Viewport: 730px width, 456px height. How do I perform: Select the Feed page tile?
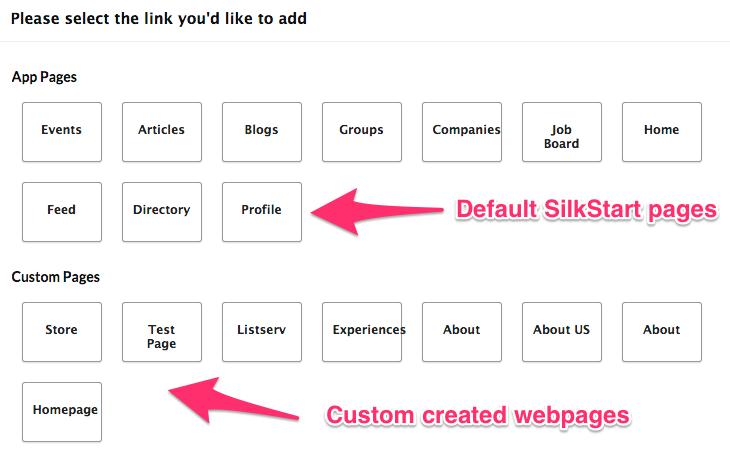click(x=62, y=211)
